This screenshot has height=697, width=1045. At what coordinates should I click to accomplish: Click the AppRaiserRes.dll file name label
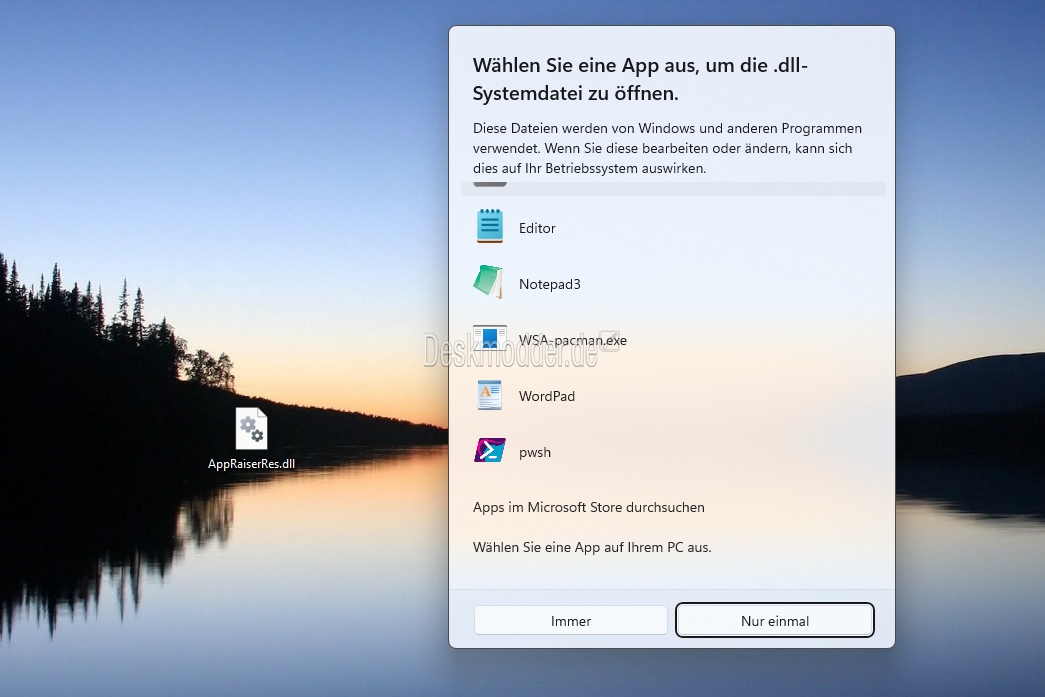[x=251, y=464]
